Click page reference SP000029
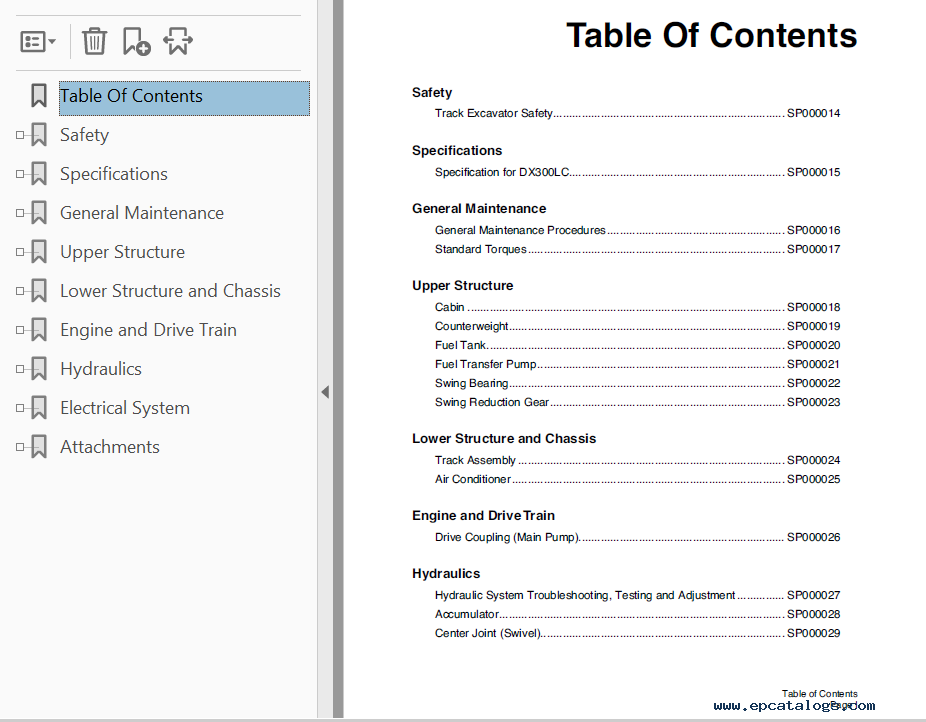 click(x=814, y=633)
